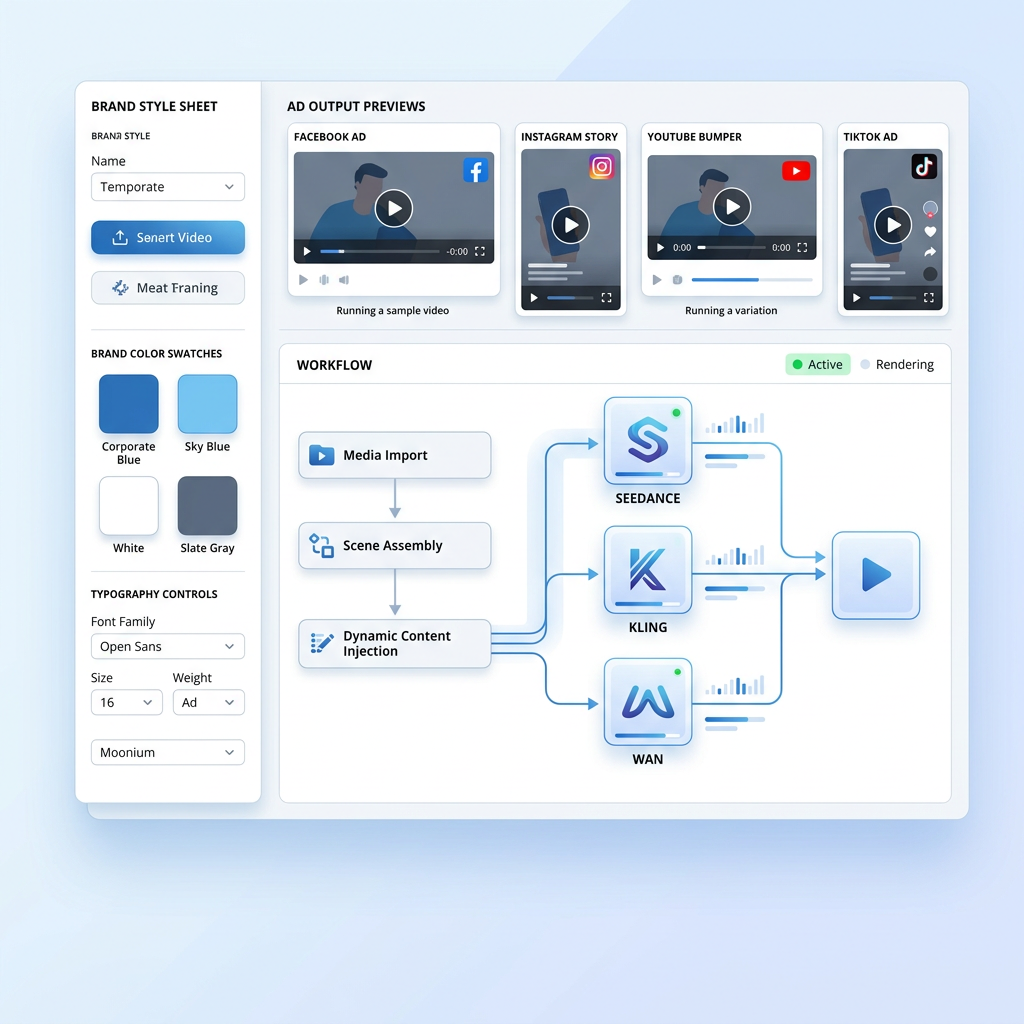Click the Dynamic Content Injection edit icon
The image size is (1024, 1024).
[321, 643]
